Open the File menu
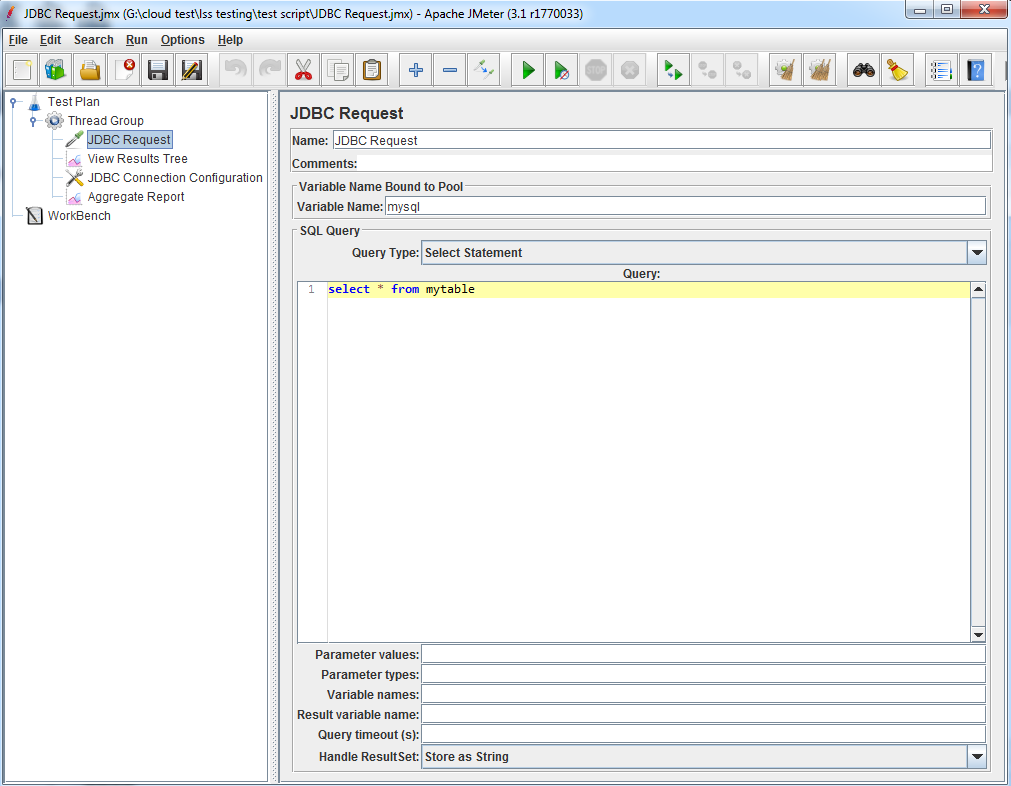The height and width of the screenshot is (786, 1011). tap(18, 40)
